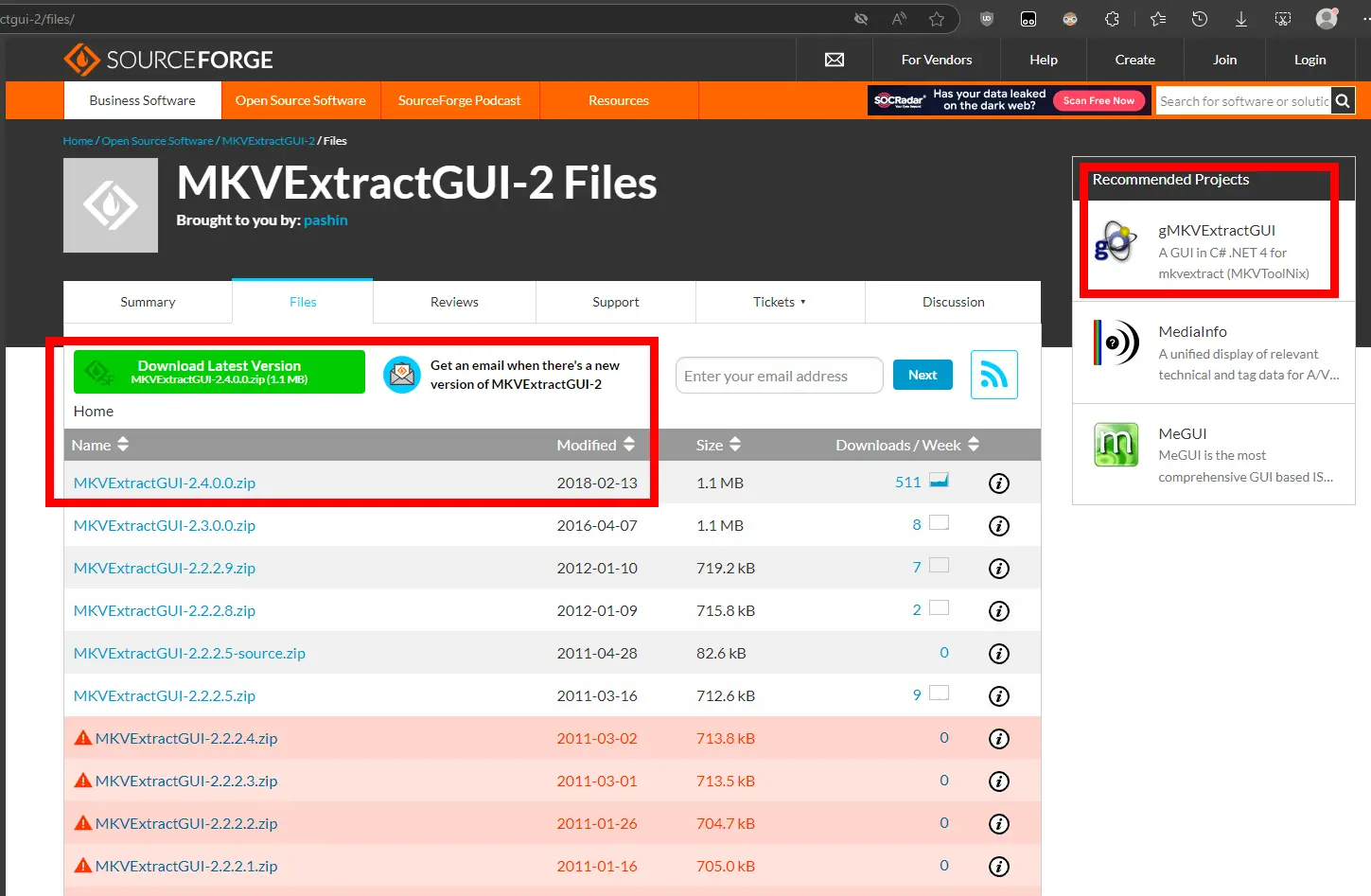Open the Reviews tab
1371x896 pixels.
tap(454, 302)
